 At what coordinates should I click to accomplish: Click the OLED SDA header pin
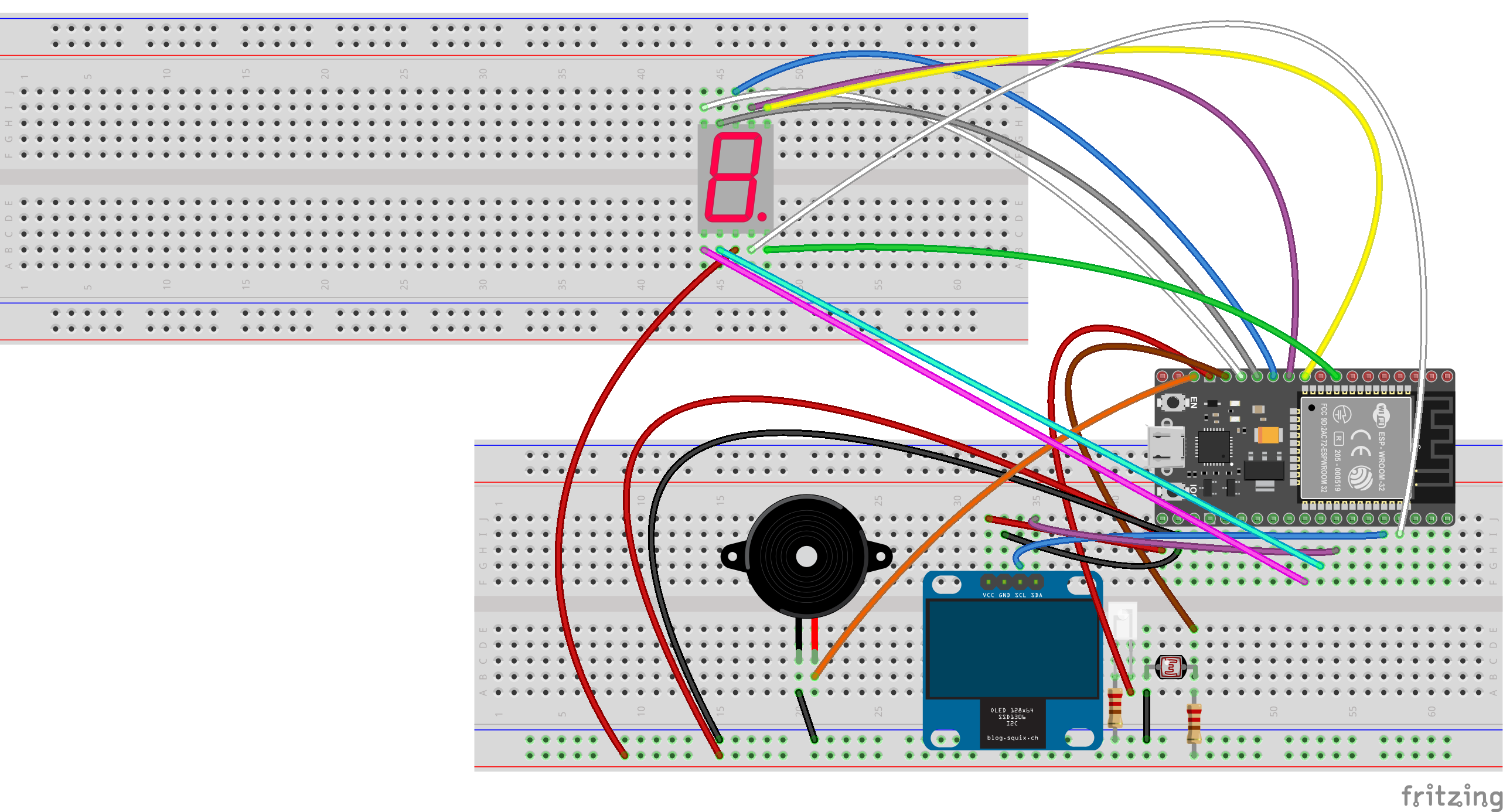(1036, 582)
